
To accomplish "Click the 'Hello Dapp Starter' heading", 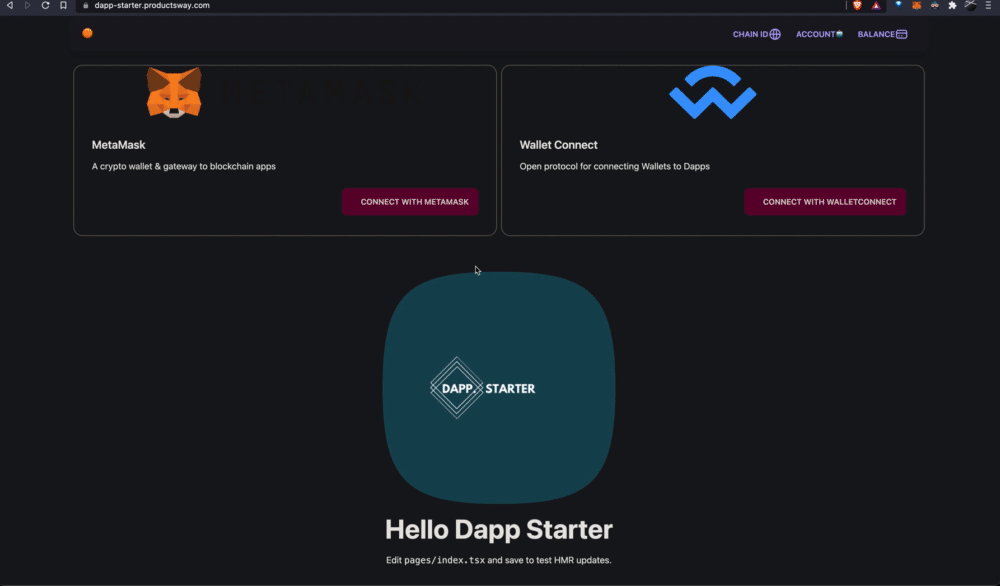I will click(499, 529).
